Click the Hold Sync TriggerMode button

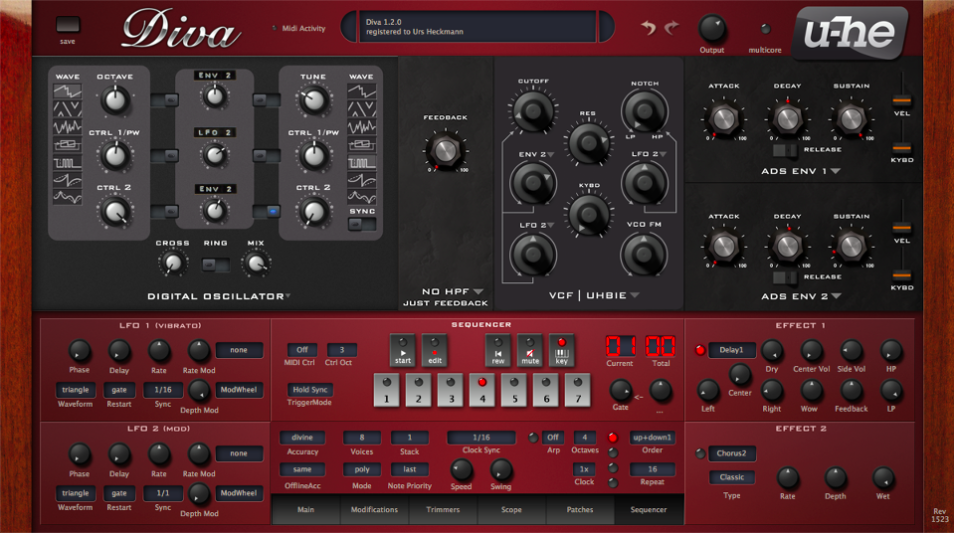[x=310, y=389]
